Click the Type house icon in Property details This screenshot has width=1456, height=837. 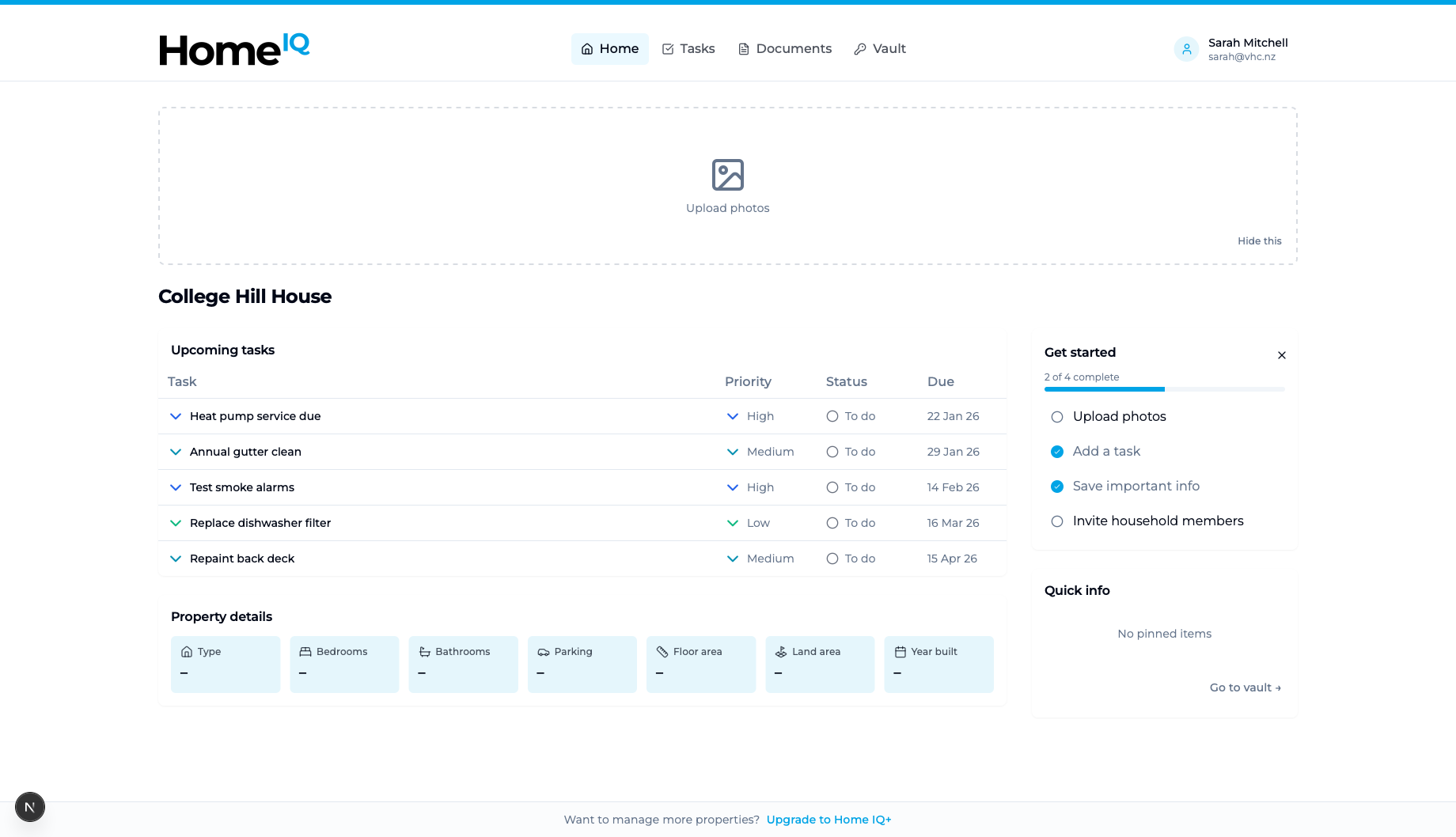pos(187,652)
